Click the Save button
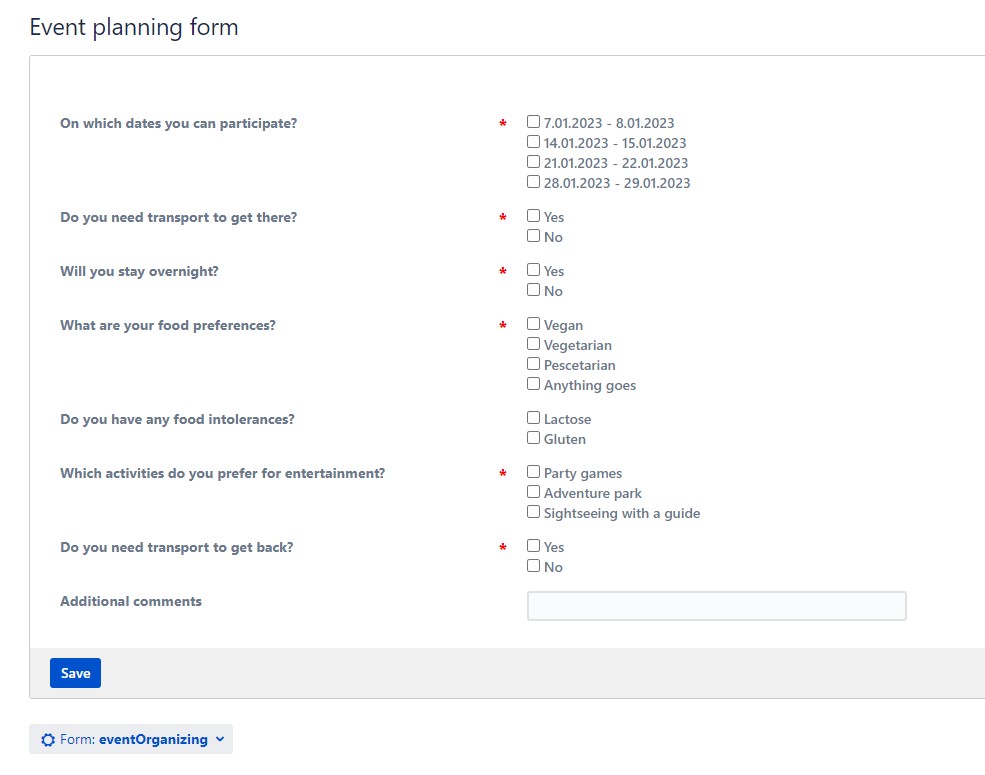The width and height of the screenshot is (985, 775). (x=75, y=672)
